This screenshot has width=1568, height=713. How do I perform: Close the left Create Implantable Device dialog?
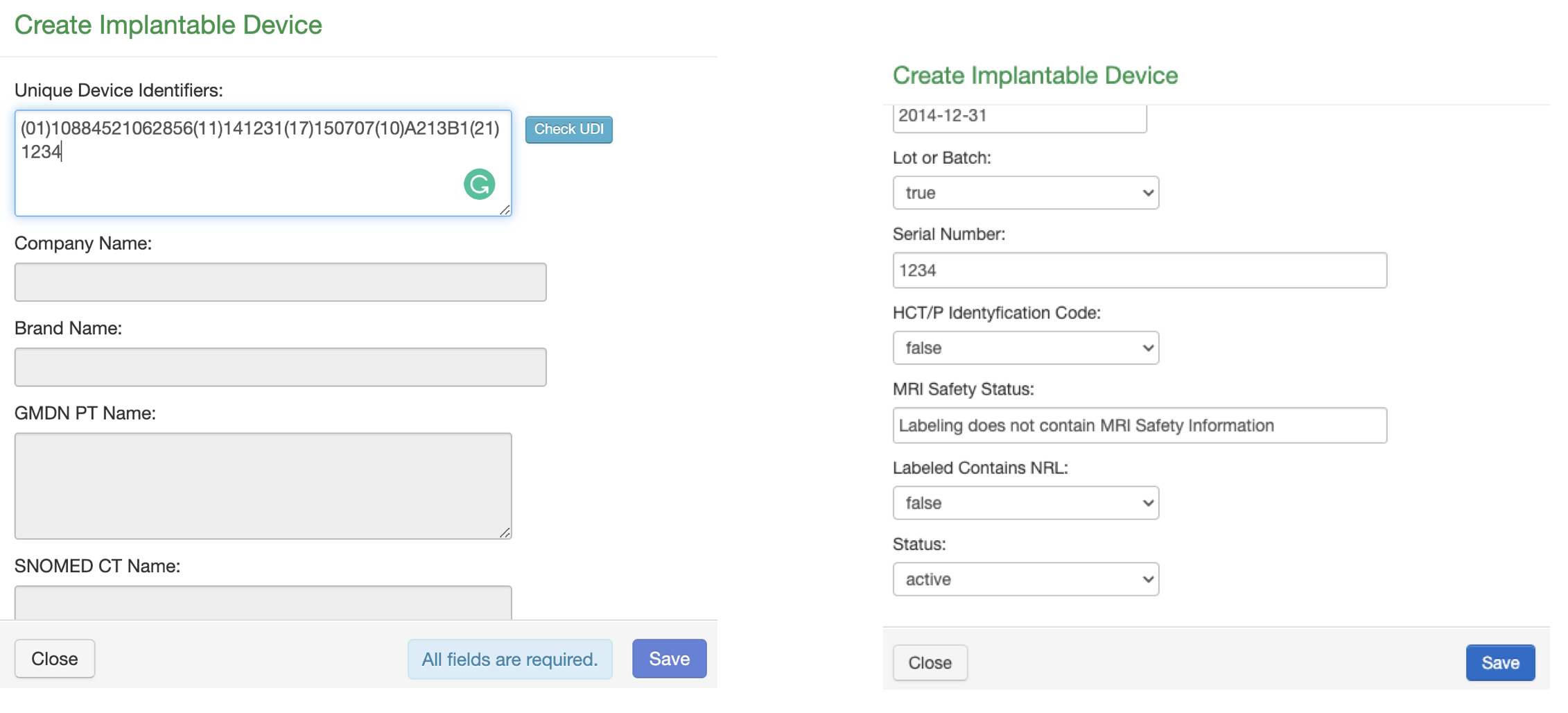[x=55, y=658]
